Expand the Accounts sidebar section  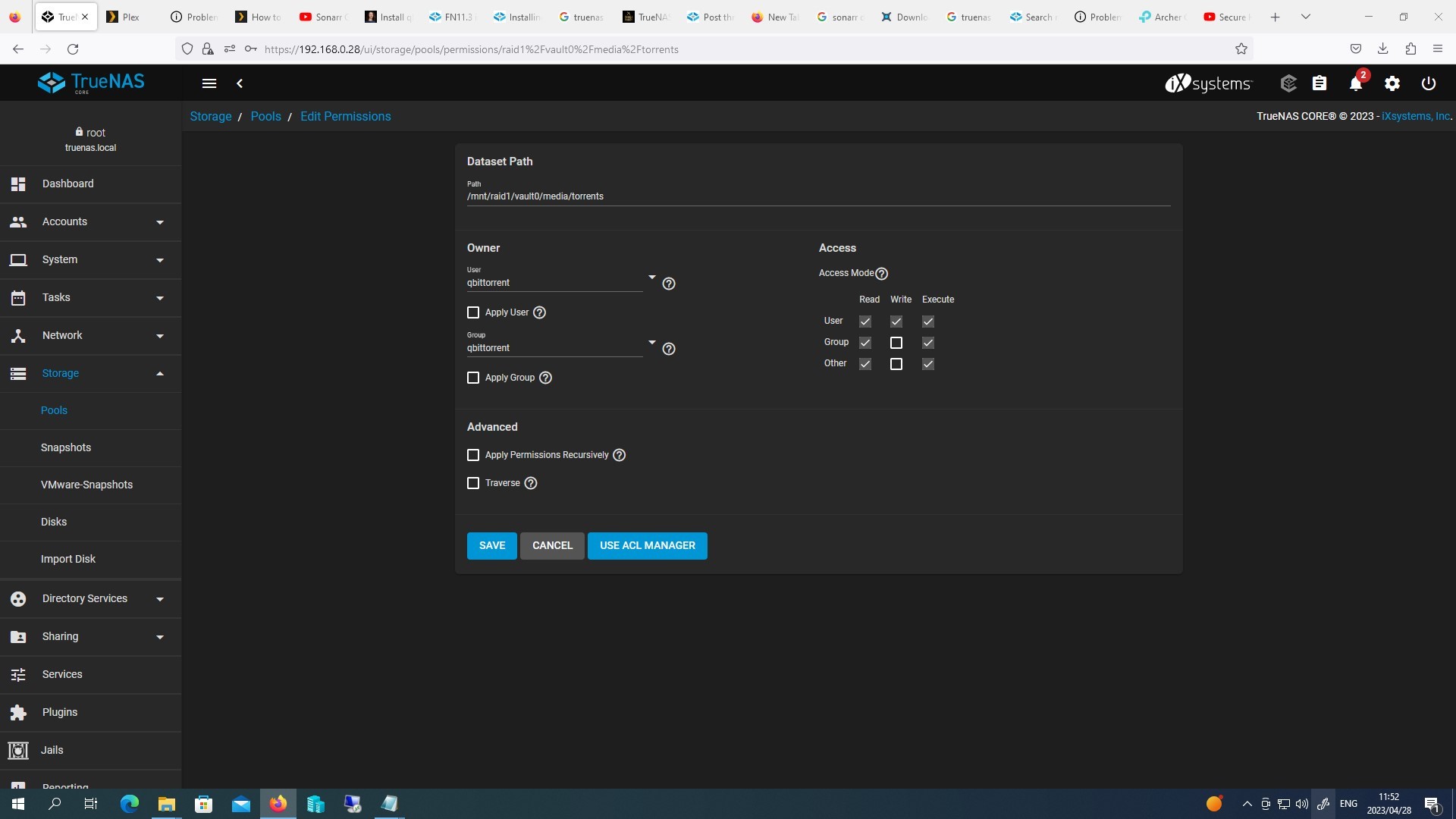click(x=90, y=222)
